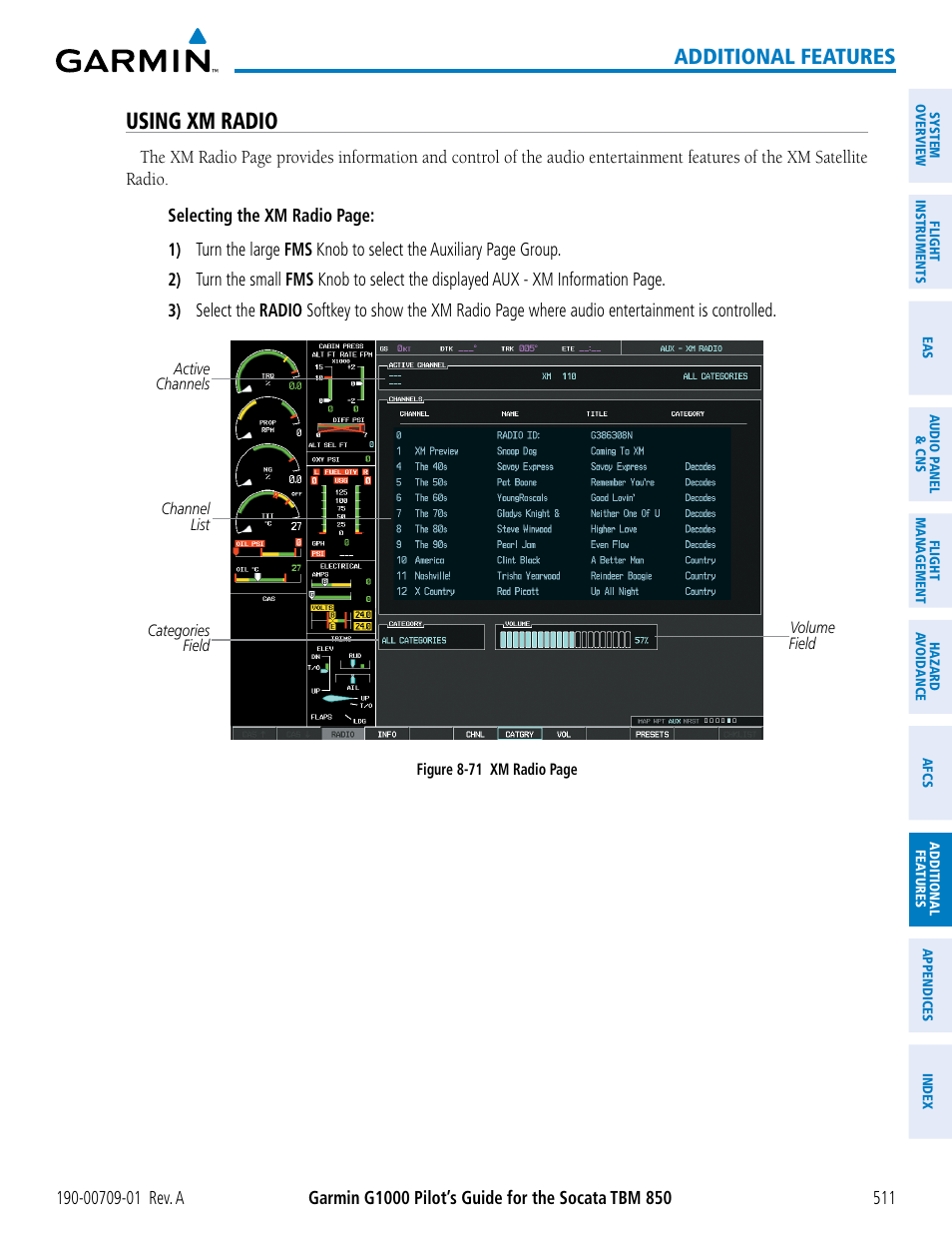Click the VOLTS indicator
Viewport: 952px width, 1233px height.
point(340,618)
